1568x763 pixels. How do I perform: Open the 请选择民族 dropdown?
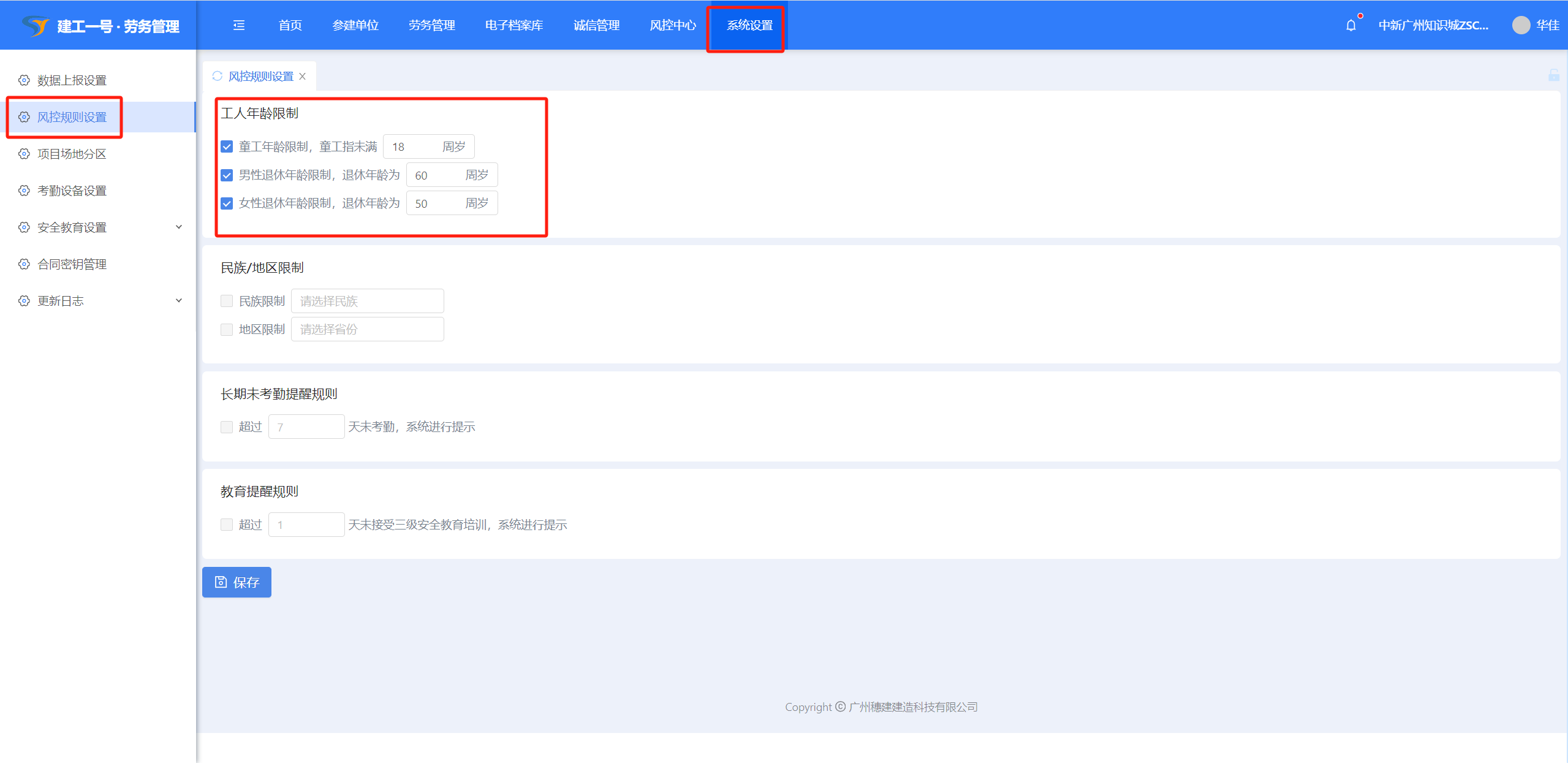[x=367, y=301]
